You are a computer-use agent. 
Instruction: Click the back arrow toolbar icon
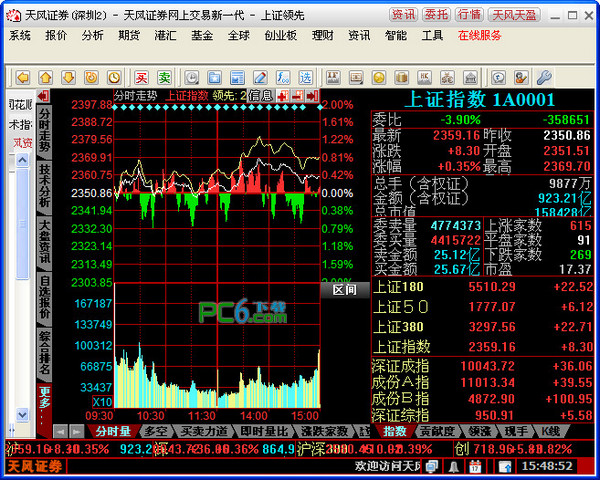click(23, 78)
